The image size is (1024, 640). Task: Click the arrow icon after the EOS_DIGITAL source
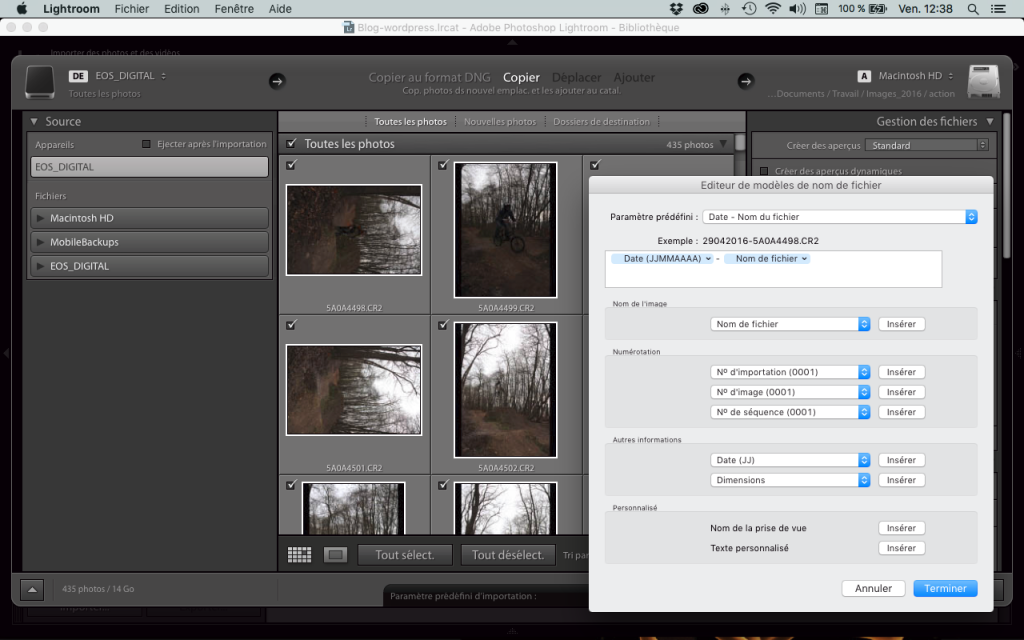coord(277,81)
